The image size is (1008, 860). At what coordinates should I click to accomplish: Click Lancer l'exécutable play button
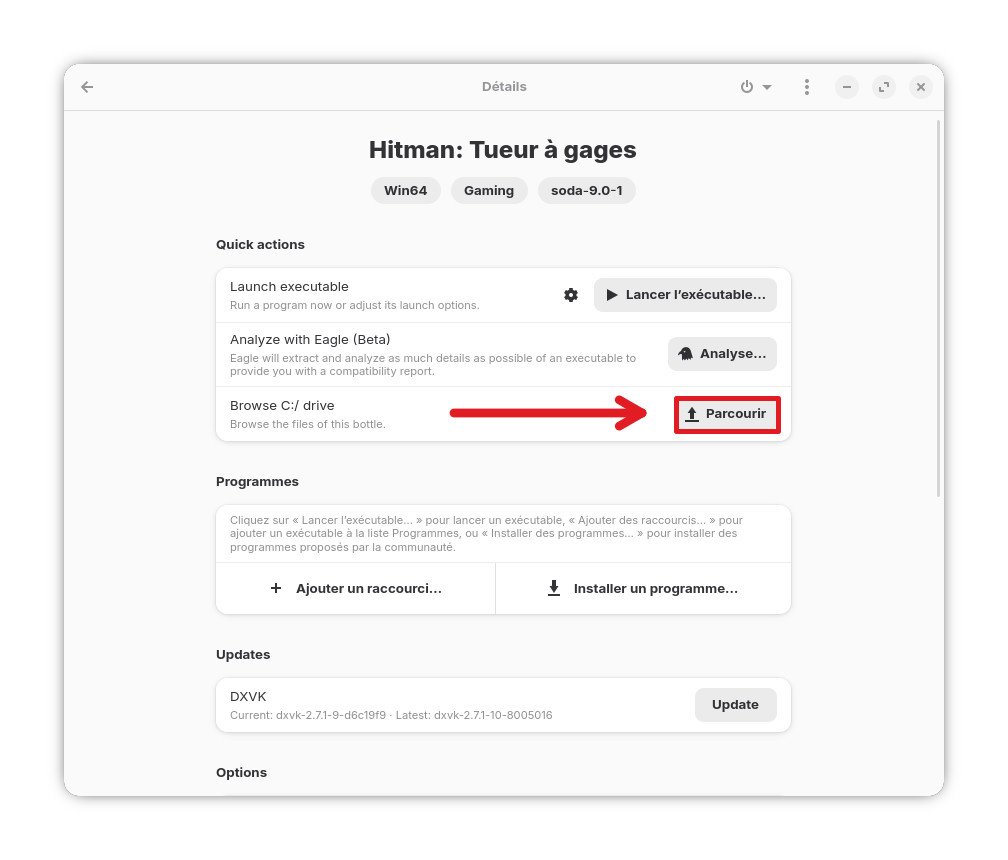(x=685, y=295)
